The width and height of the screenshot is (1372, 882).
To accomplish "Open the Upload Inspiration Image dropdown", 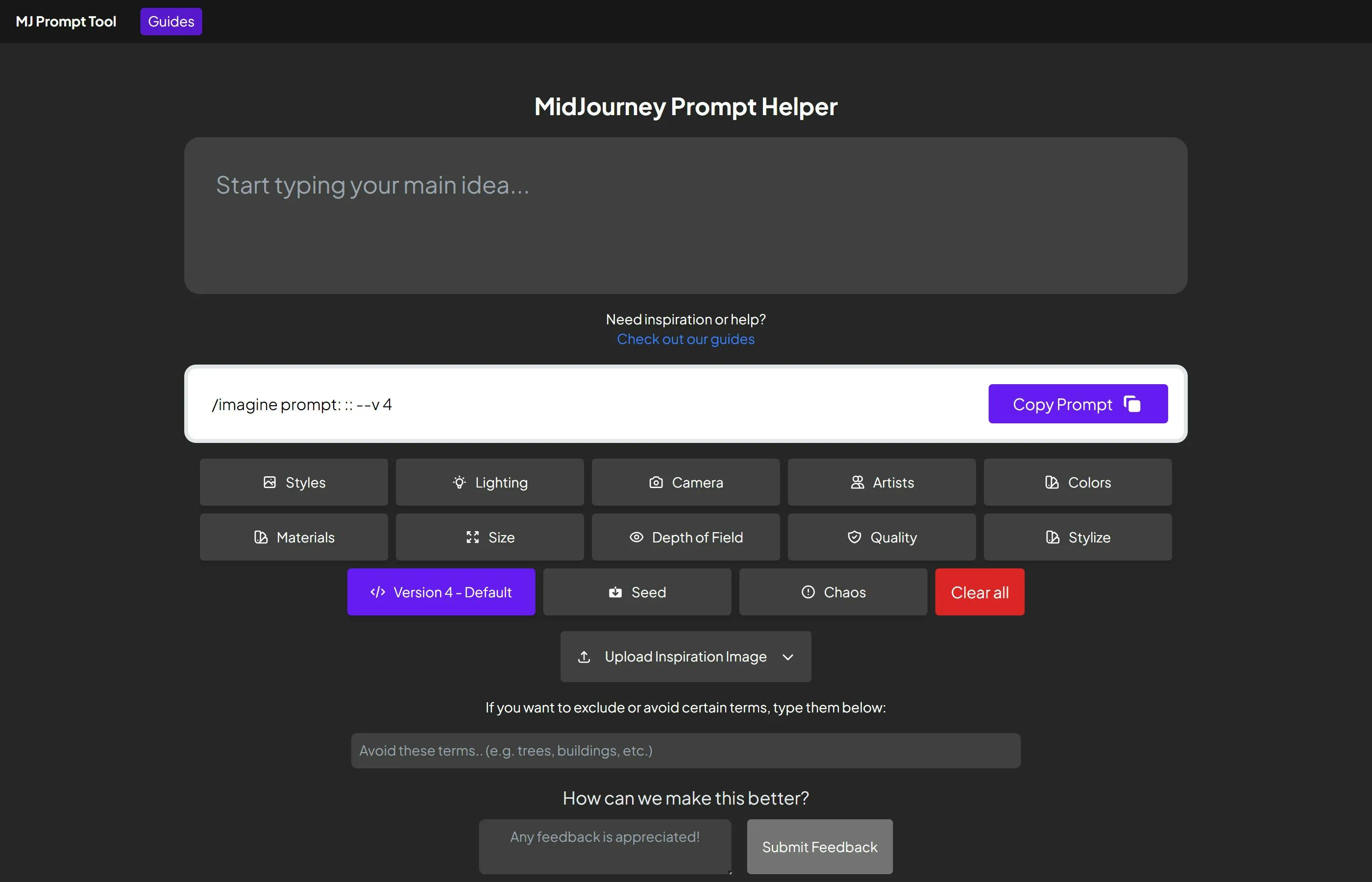I will [686, 657].
